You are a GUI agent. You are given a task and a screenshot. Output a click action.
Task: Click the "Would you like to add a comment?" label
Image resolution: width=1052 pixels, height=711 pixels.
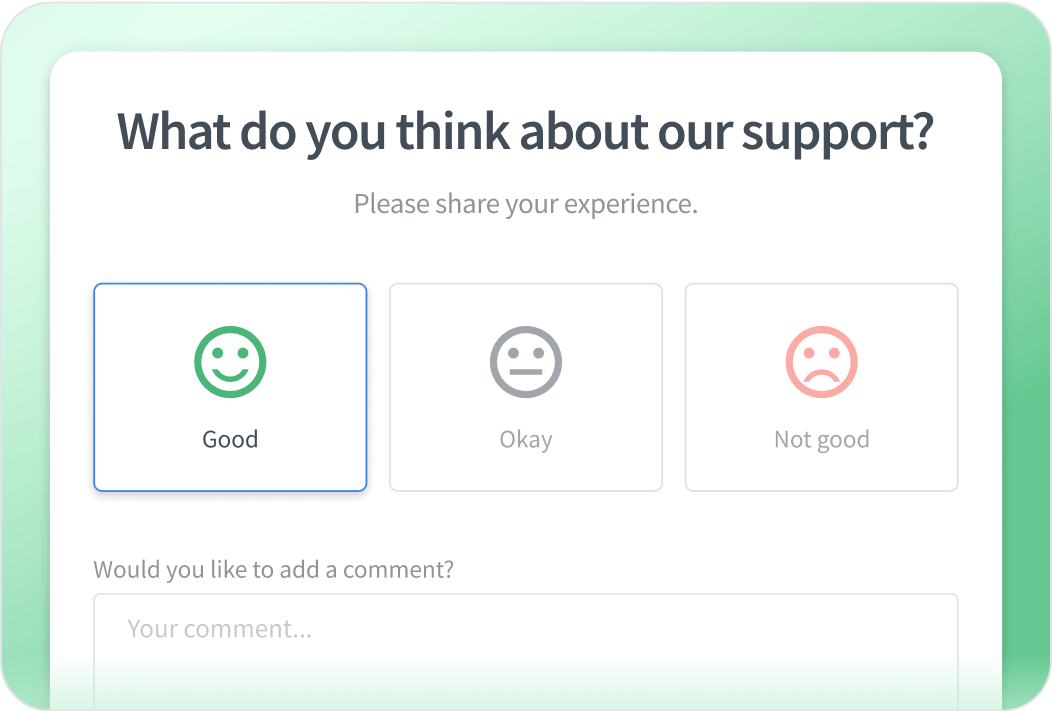point(274,569)
